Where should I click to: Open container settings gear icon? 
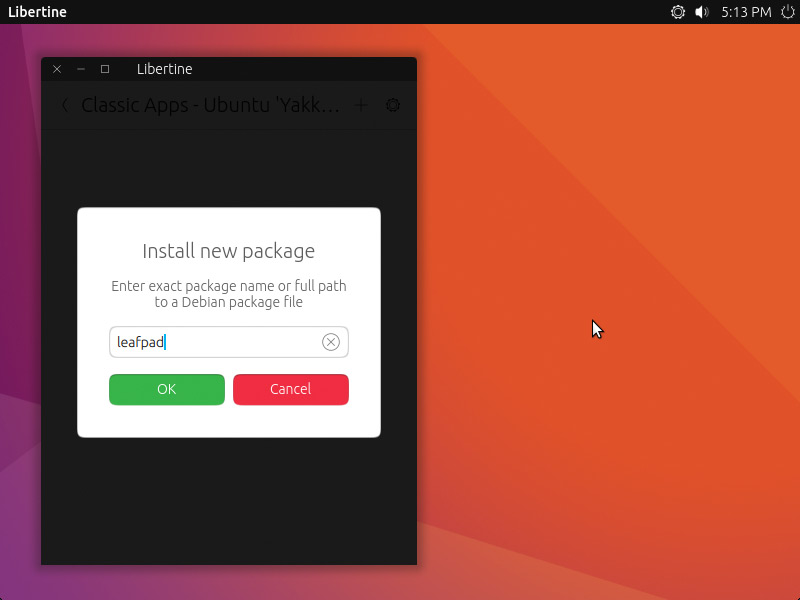(x=393, y=105)
